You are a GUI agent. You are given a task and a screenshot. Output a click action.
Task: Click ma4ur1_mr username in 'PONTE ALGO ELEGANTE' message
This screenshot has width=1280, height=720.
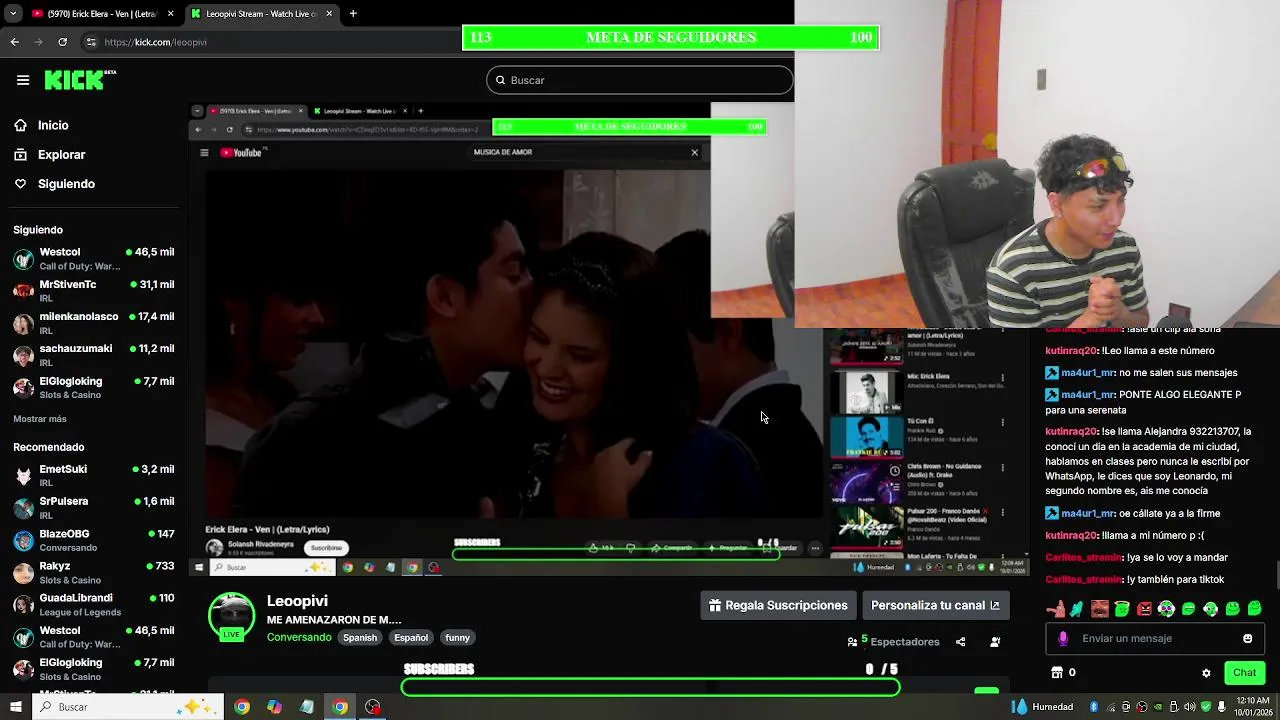(1087, 395)
